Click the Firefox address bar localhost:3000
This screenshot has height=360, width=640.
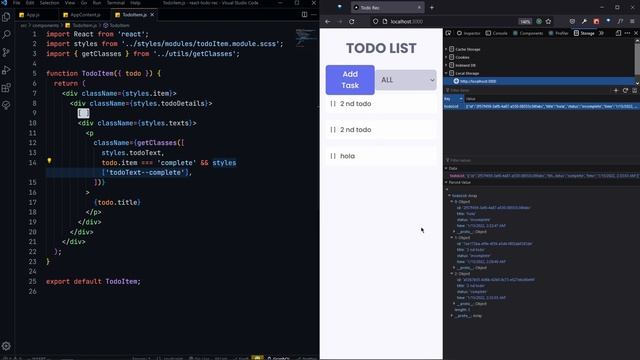[x=407, y=22]
